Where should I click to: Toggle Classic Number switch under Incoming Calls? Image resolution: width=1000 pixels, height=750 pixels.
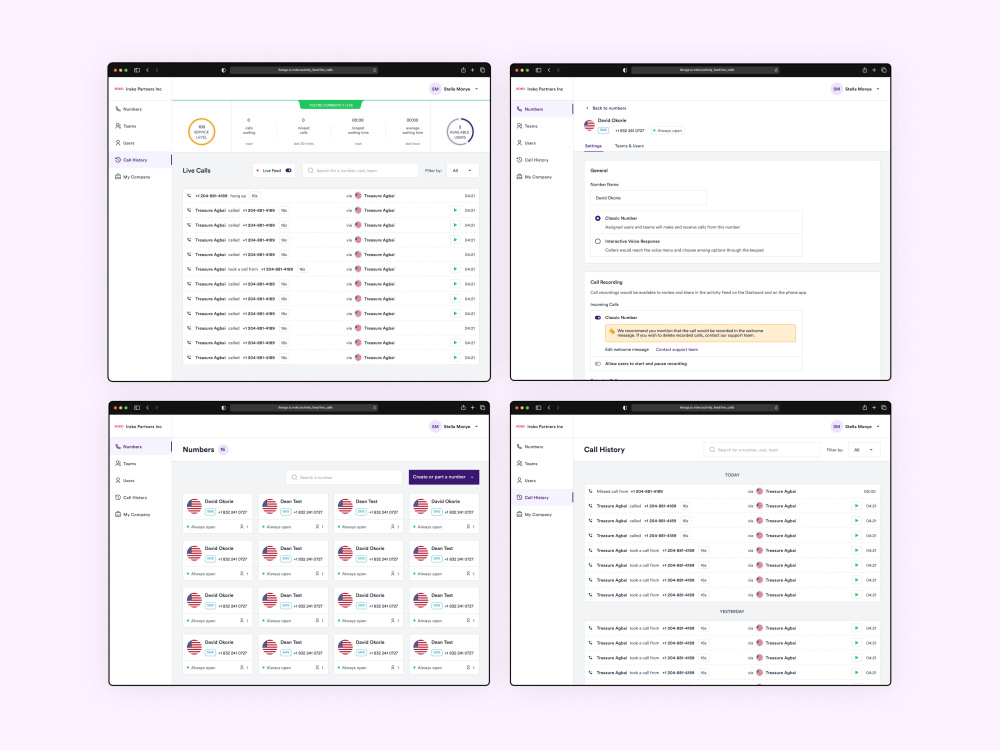coord(598,318)
